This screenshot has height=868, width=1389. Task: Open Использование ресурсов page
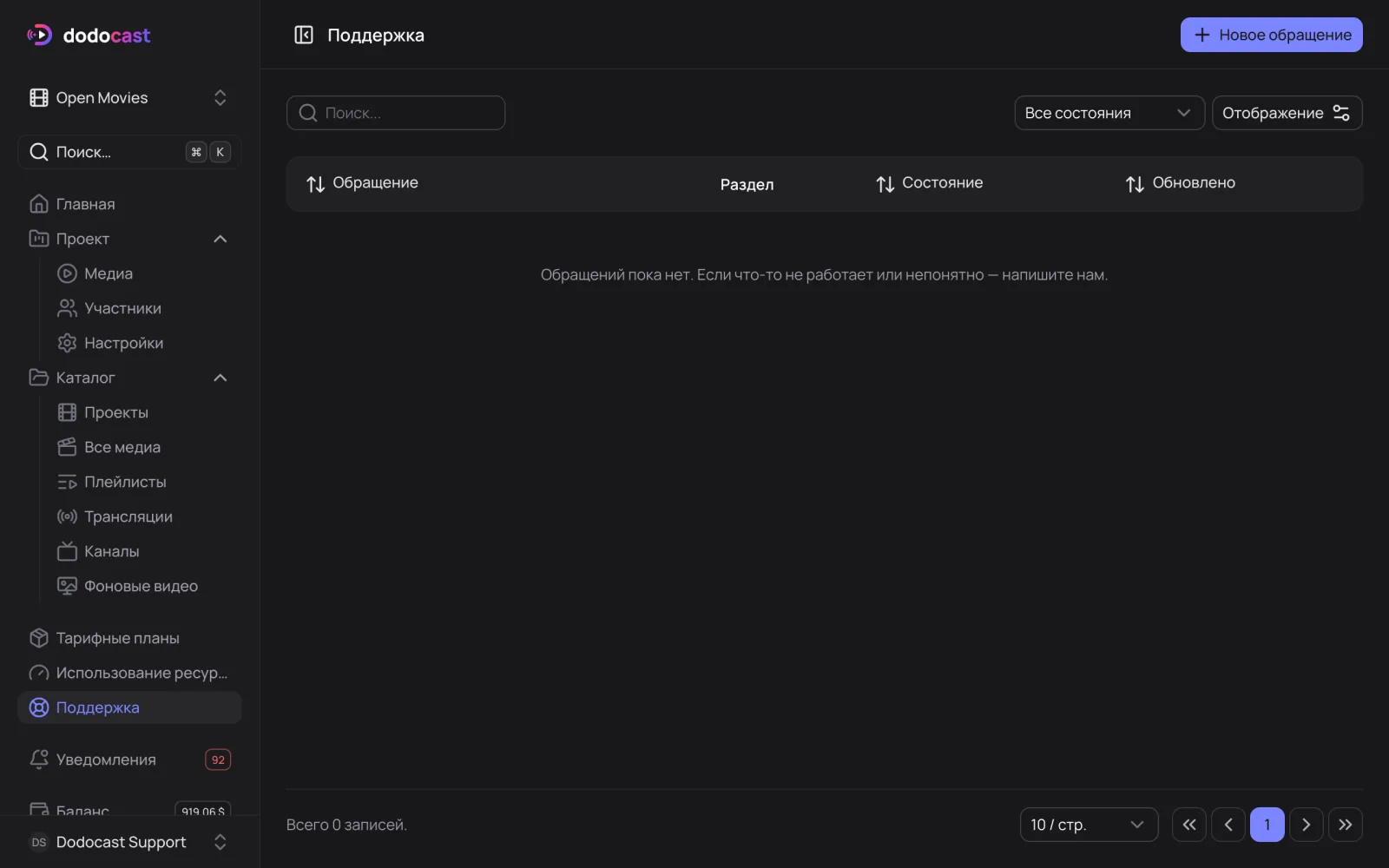tap(129, 673)
